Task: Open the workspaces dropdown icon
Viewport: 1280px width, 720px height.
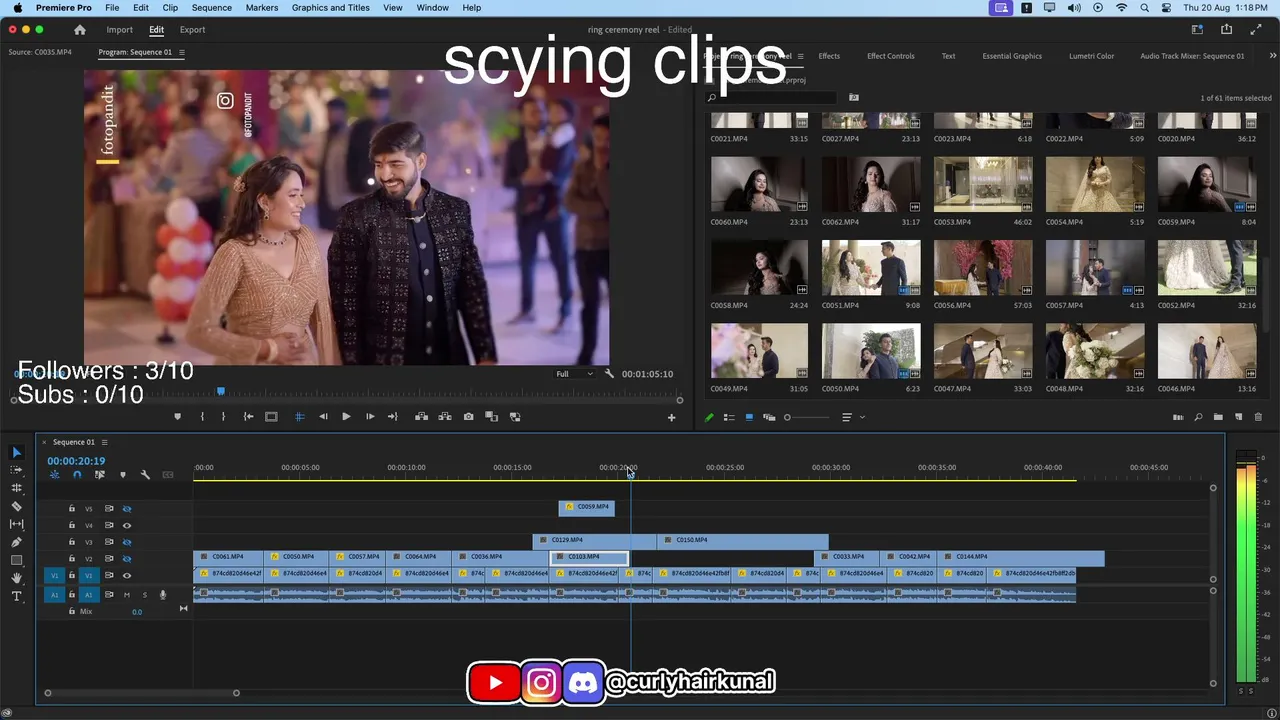Action: tap(1196, 30)
